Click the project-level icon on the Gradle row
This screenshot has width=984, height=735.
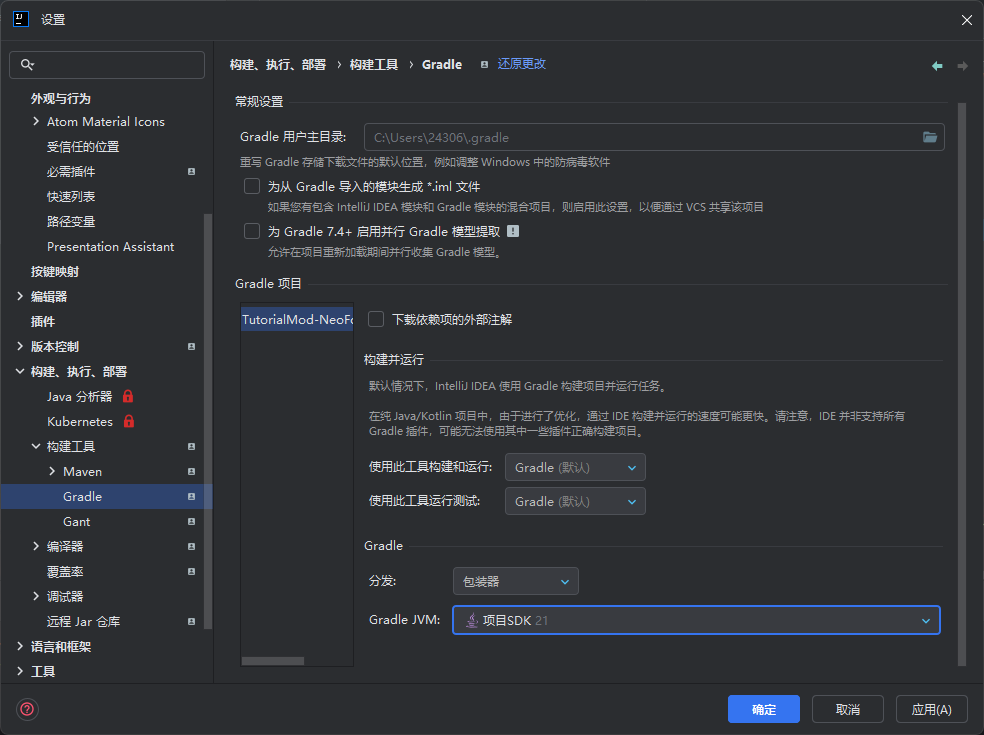(x=191, y=496)
